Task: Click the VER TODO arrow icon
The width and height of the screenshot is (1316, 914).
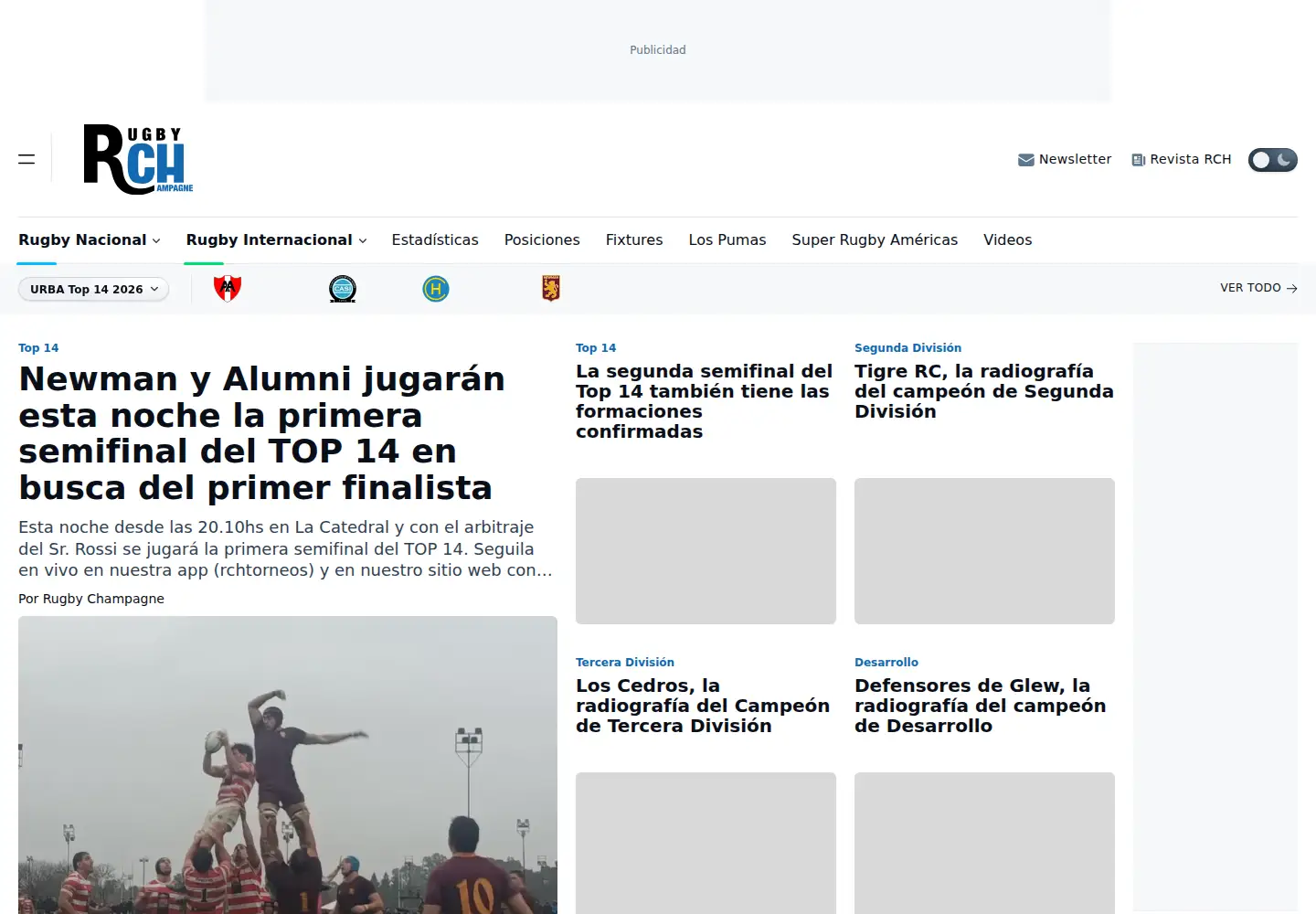Action: 1291,288
